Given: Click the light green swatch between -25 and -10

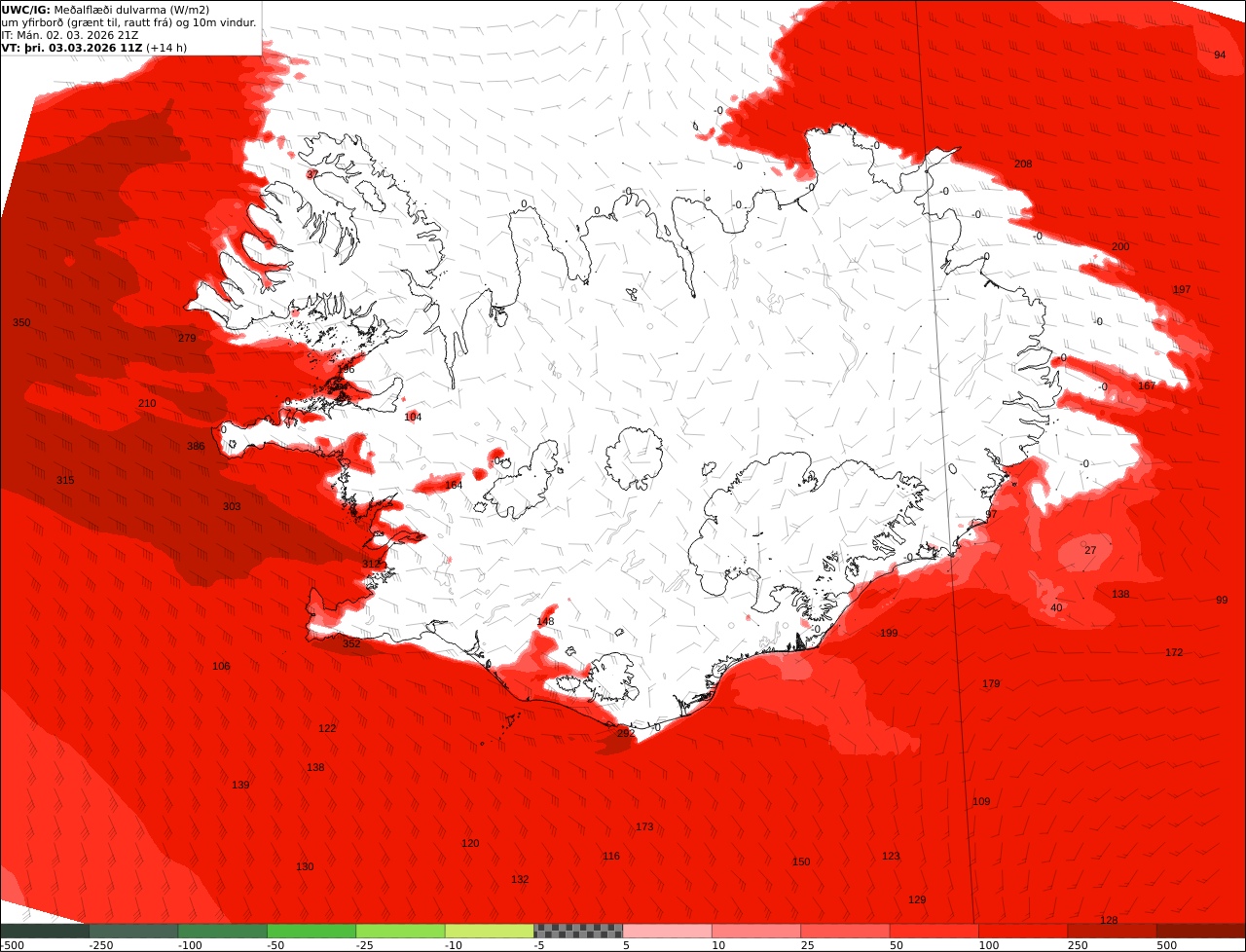Looking at the screenshot, I should [401, 931].
